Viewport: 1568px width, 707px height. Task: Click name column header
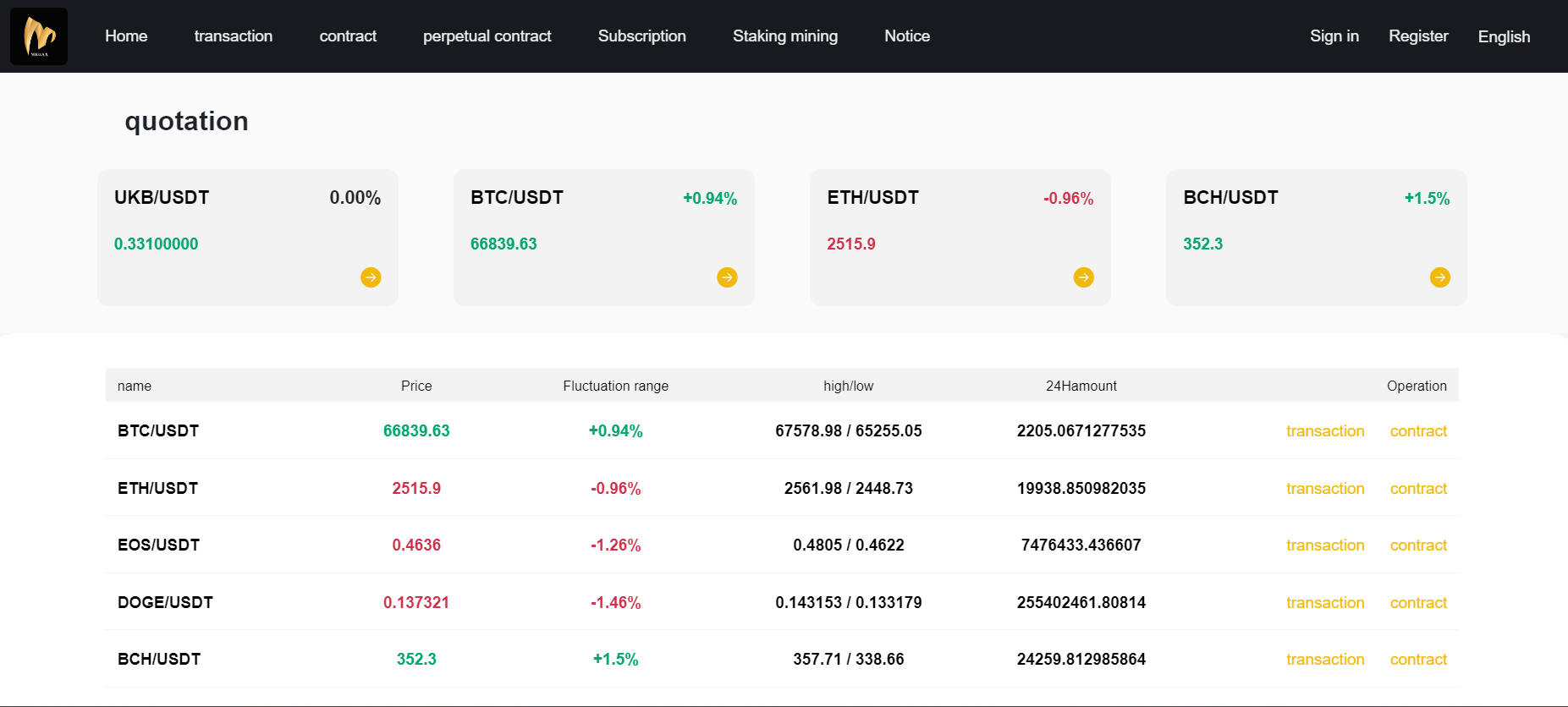(x=135, y=386)
